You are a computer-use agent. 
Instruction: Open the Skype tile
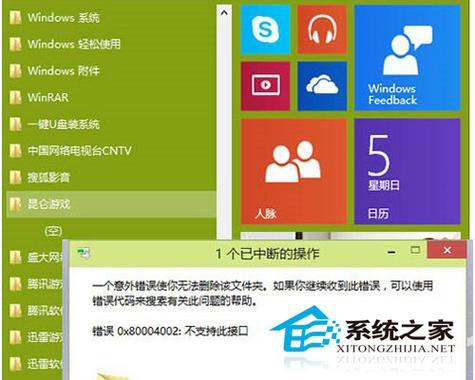(265, 30)
